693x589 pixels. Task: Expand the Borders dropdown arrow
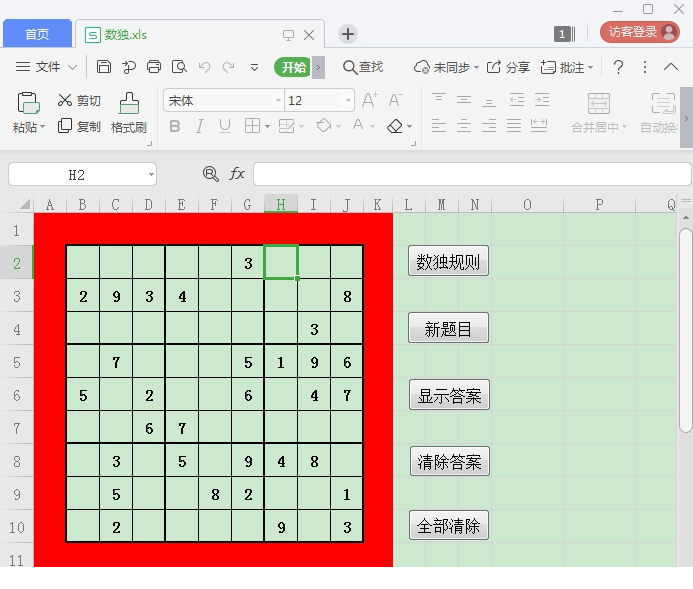click(x=267, y=127)
